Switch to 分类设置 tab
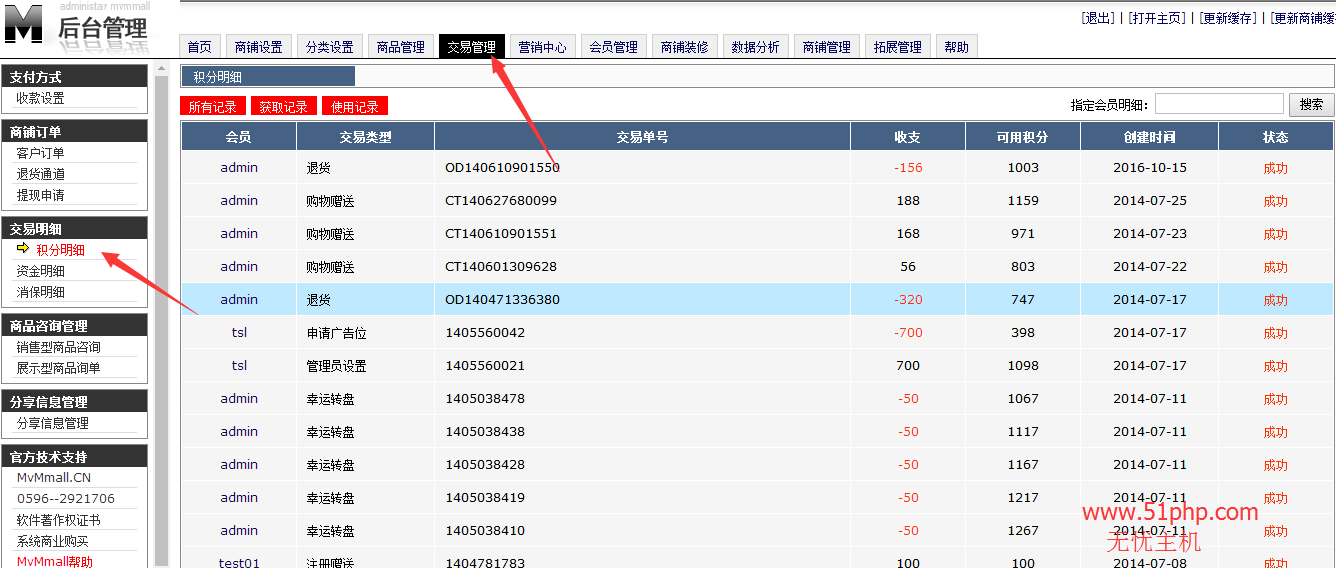Image resolution: width=1336 pixels, height=568 pixels. point(329,47)
